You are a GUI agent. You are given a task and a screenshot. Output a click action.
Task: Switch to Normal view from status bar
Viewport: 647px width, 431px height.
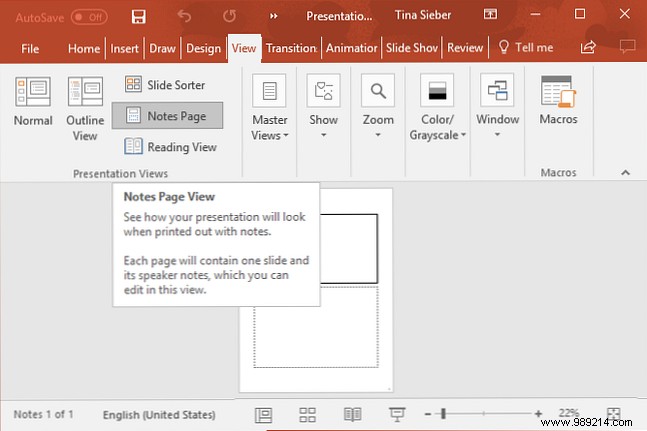(263, 415)
